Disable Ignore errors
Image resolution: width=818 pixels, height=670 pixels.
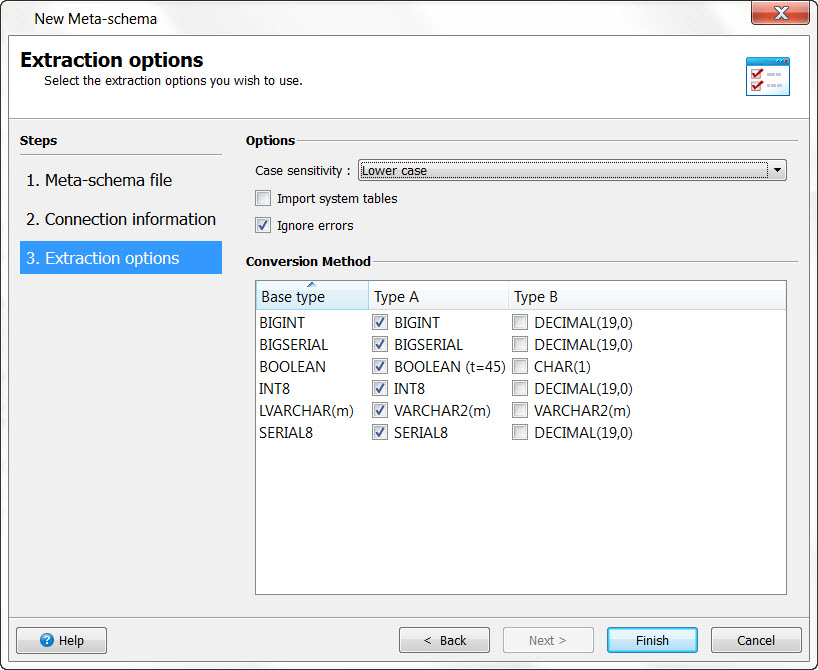(262, 225)
